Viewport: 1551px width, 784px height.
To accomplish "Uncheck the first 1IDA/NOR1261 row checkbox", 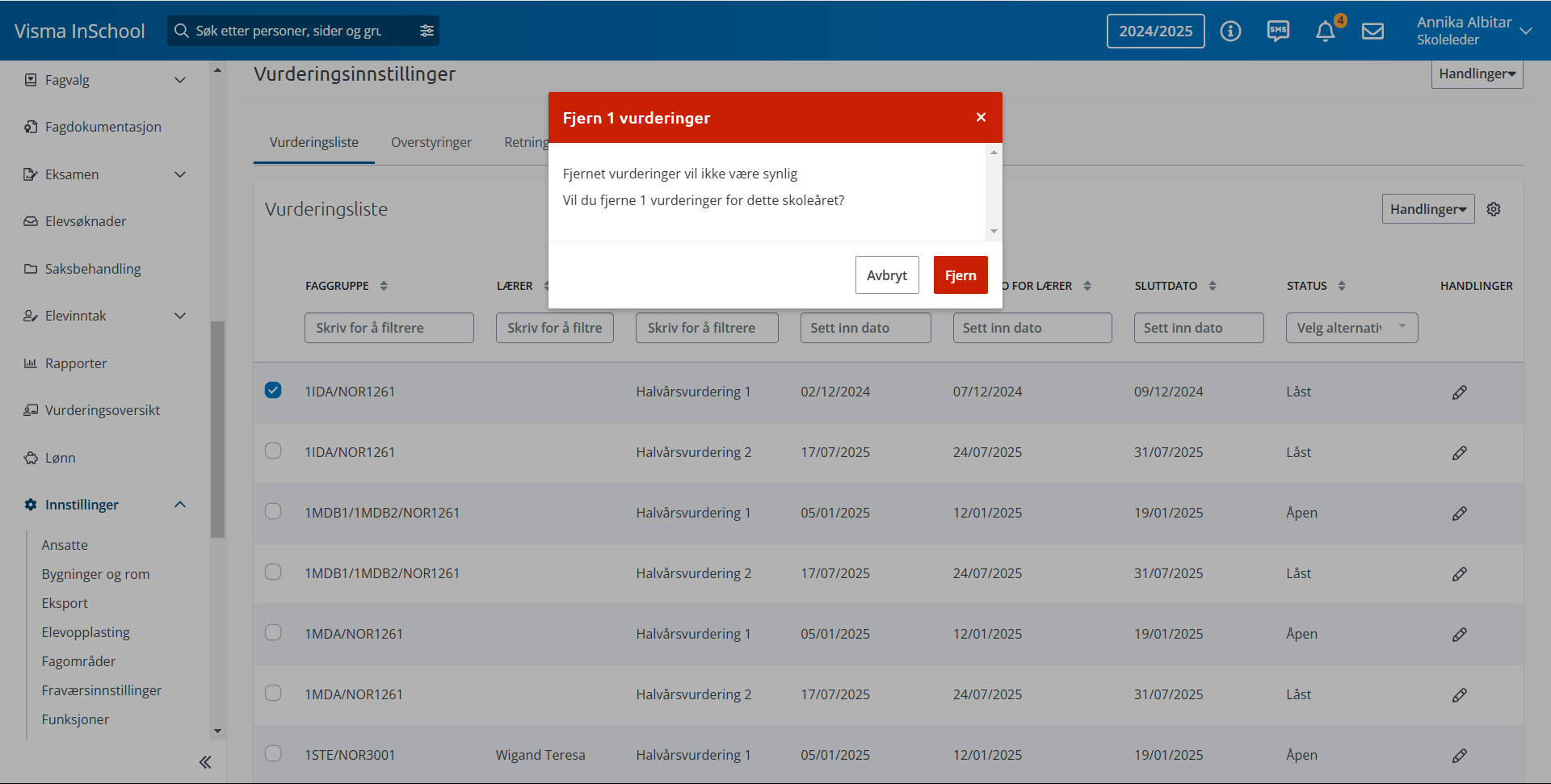I will 273,390.
